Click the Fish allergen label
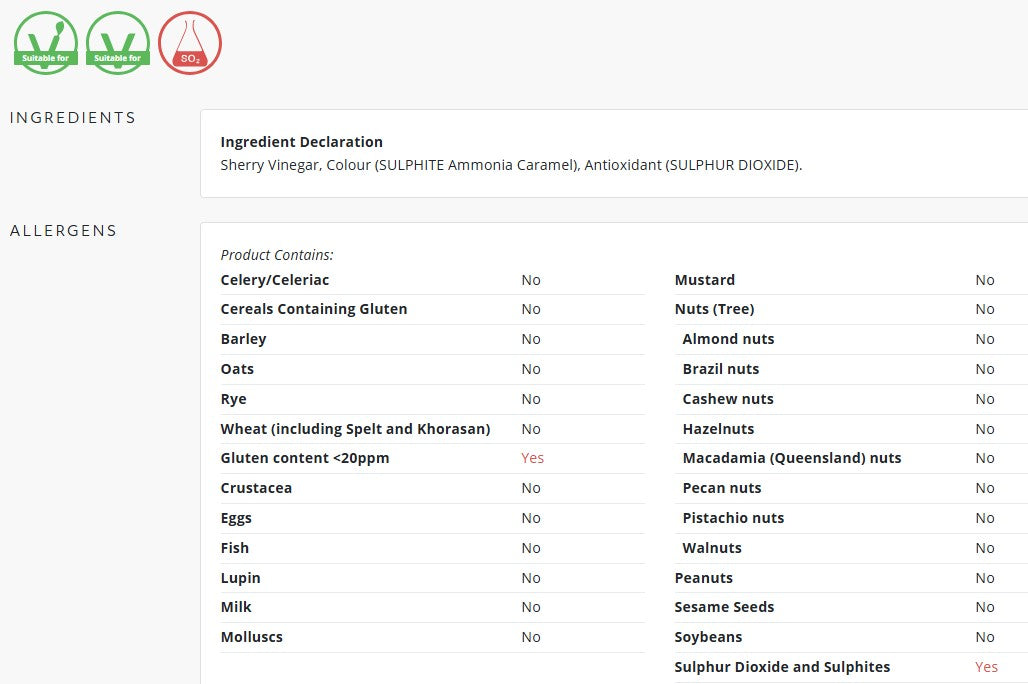This screenshot has height=684, width=1028. click(235, 548)
